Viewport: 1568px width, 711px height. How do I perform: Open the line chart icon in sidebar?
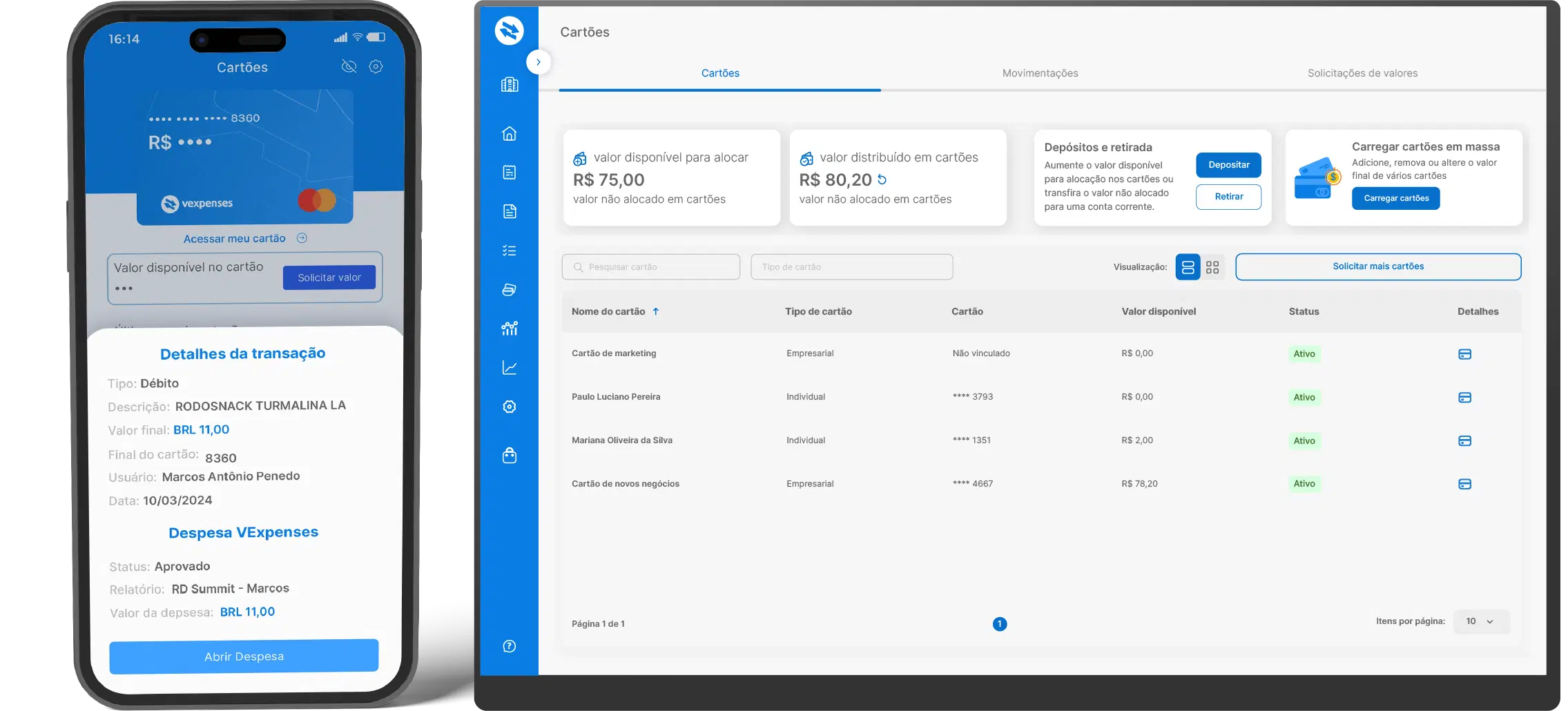(509, 368)
